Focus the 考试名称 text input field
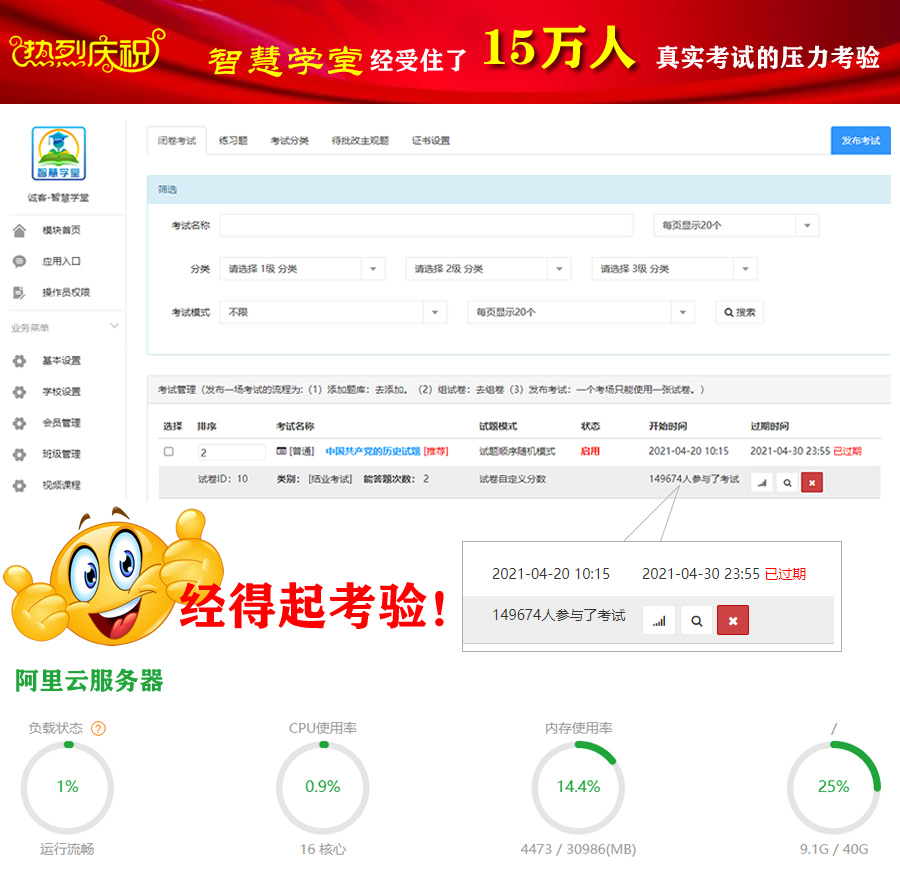900x870 pixels. [426, 226]
